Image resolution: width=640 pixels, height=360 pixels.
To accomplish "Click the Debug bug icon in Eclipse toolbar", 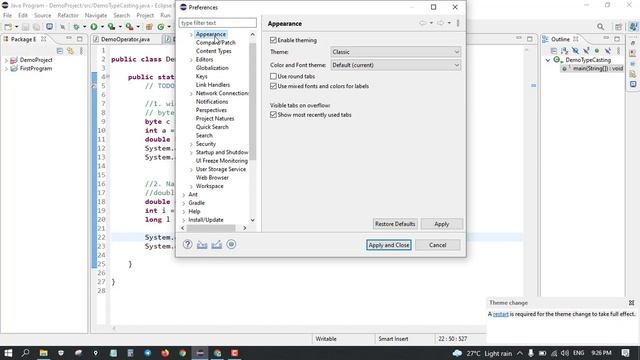I will (x=76, y=27).
